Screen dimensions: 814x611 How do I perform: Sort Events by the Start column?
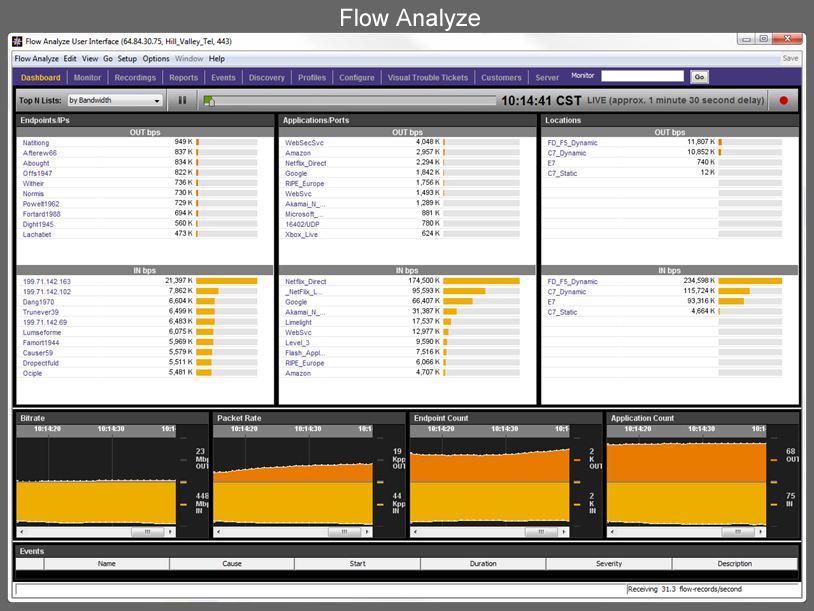pyautogui.click(x=357, y=564)
